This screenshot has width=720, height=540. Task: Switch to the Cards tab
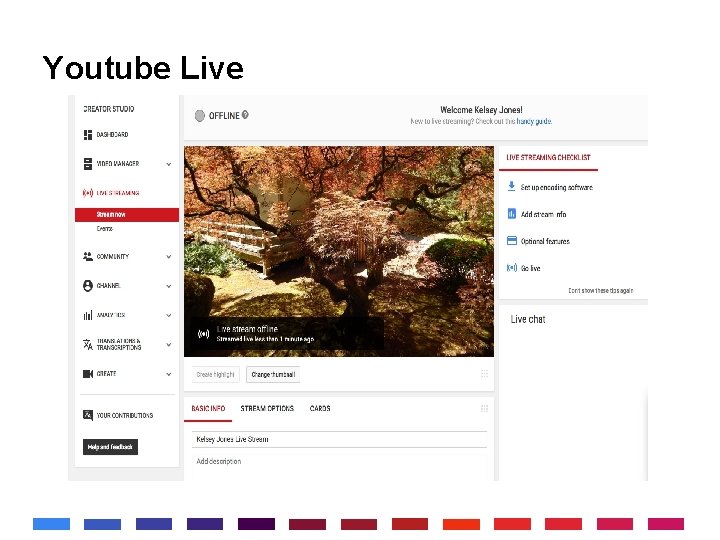point(320,408)
